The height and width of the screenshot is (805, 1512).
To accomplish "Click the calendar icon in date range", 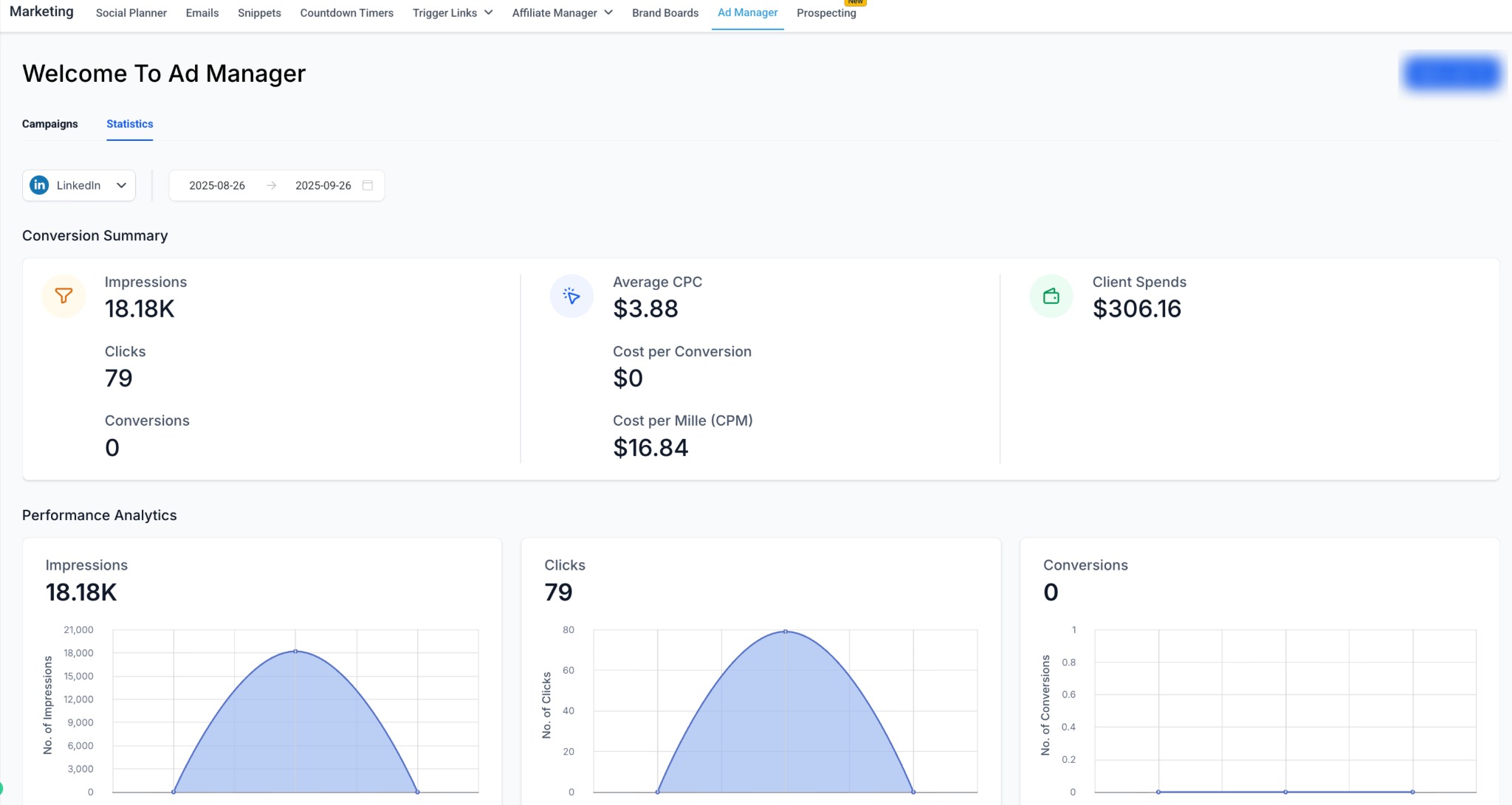I will tap(368, 185).
